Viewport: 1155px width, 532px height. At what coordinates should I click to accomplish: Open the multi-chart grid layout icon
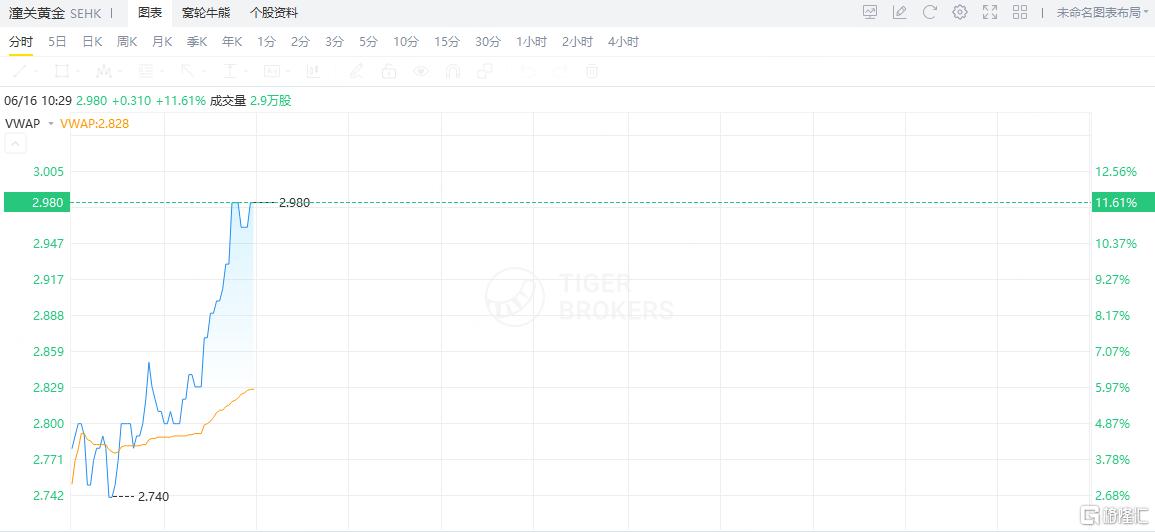coord(1020,12)
